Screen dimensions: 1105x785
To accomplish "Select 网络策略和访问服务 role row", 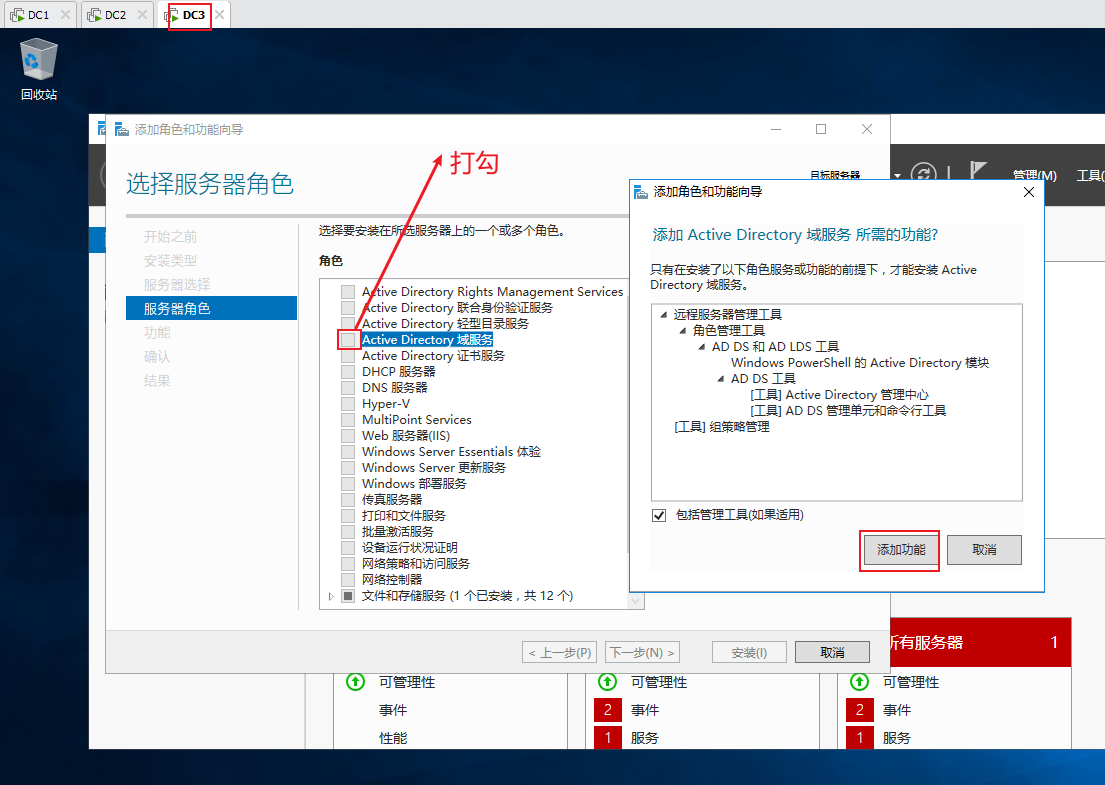I will [x=416, y=564].
